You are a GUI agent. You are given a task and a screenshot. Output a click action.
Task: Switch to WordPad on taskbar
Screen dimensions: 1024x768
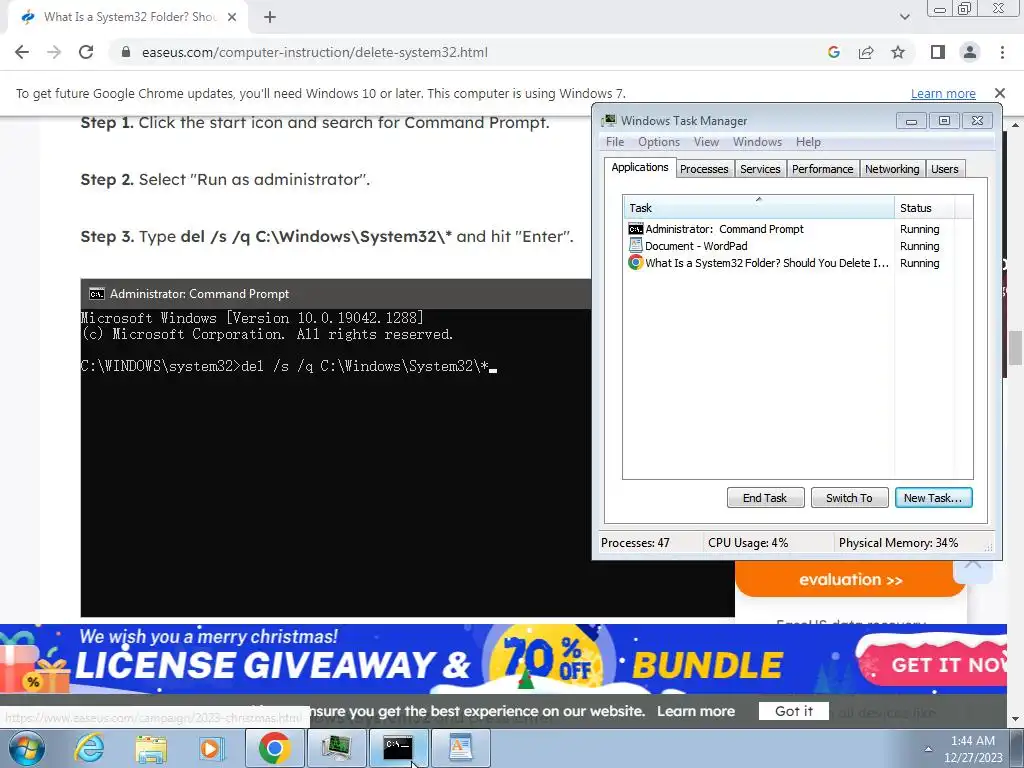(460, 748)
